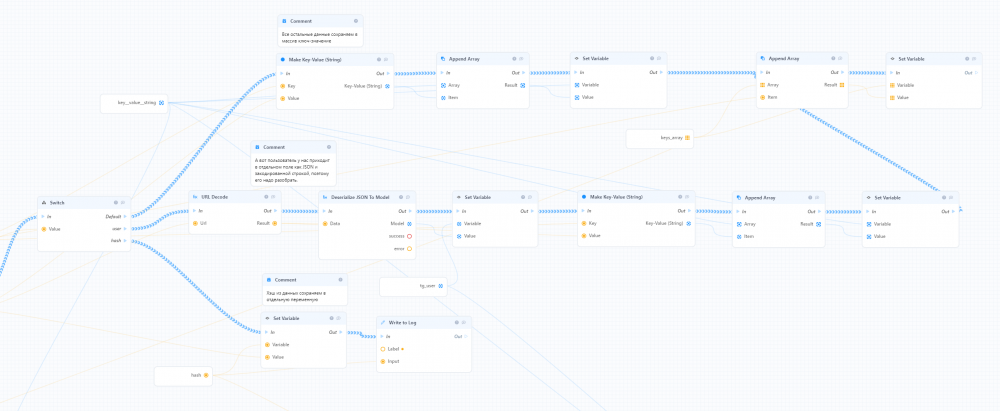The width and height of the screenshot is (1000, 411).
Task: Open settings of comment 'Все остальные данные'
Action: coord(356,21)
